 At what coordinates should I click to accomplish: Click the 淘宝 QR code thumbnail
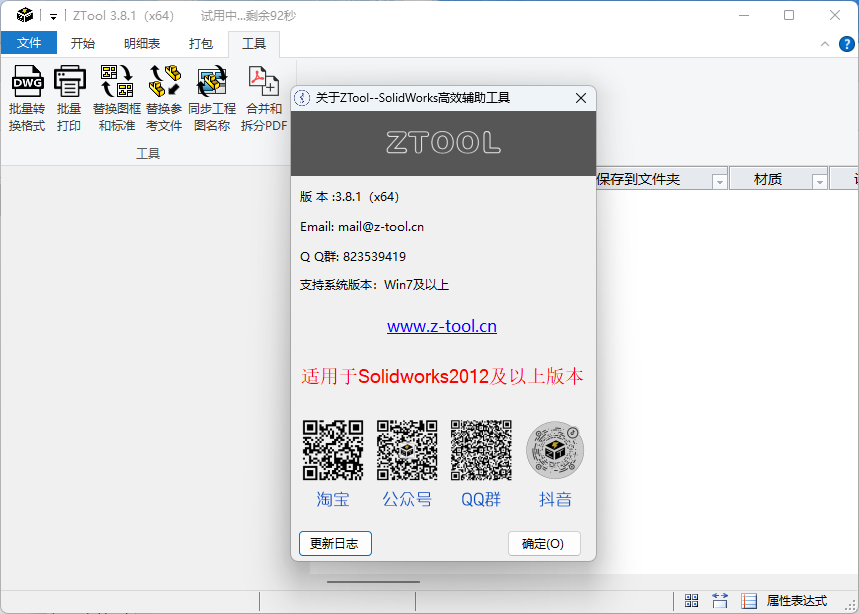[332, 451]
